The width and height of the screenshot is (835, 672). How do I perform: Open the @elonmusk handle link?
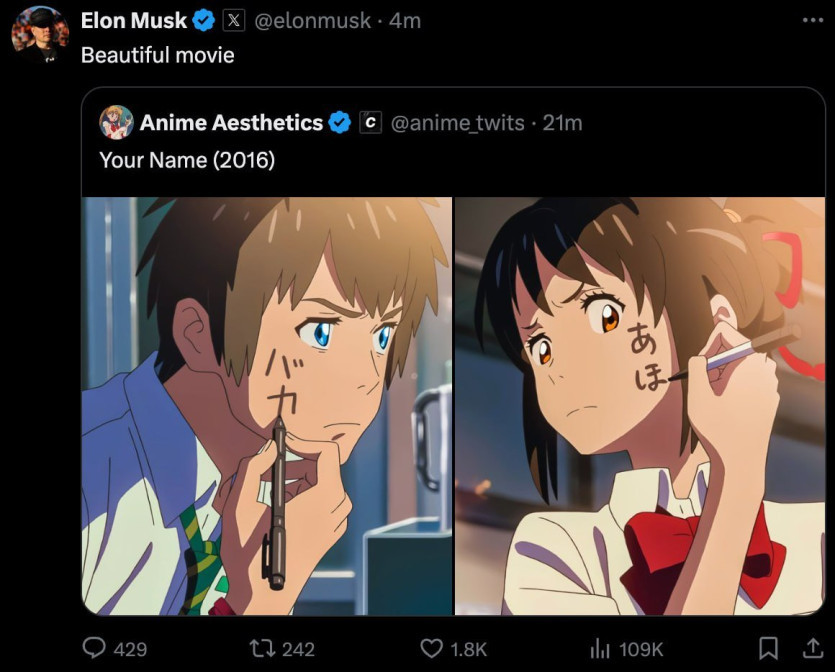coord(313,20)
